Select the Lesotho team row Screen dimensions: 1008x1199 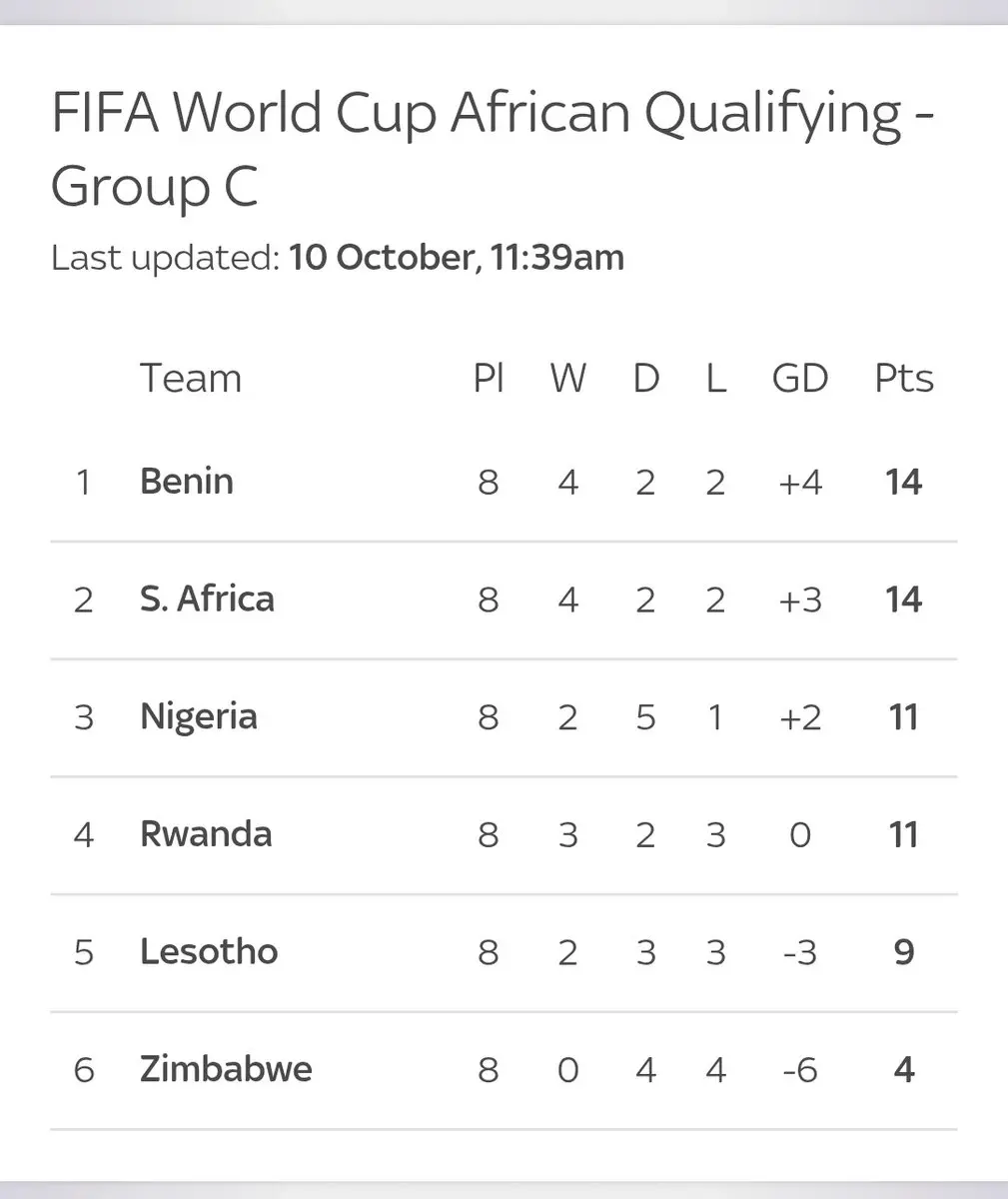point(504,952)
